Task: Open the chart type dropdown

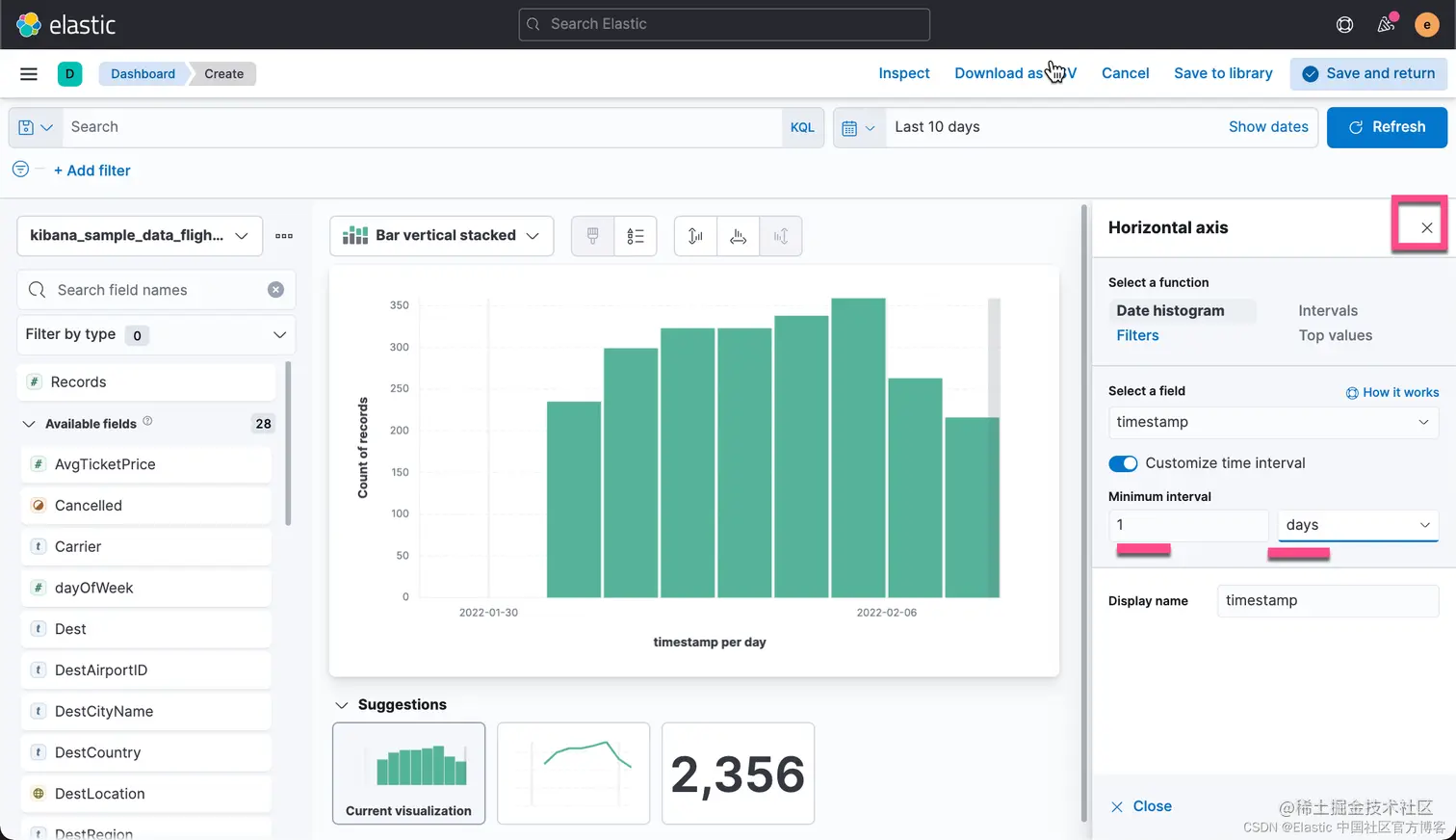Action: click(x=442, y=236)
